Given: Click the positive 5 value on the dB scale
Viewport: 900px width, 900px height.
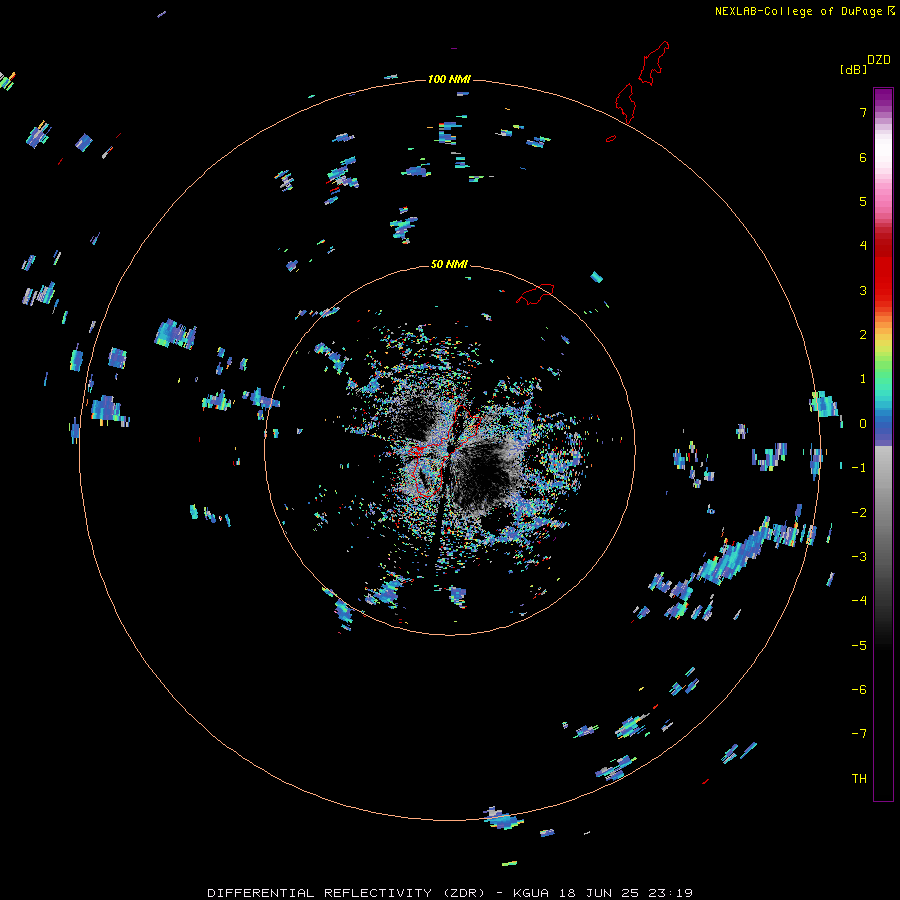Looking at the screenshot, I should (x=863, y=201).
